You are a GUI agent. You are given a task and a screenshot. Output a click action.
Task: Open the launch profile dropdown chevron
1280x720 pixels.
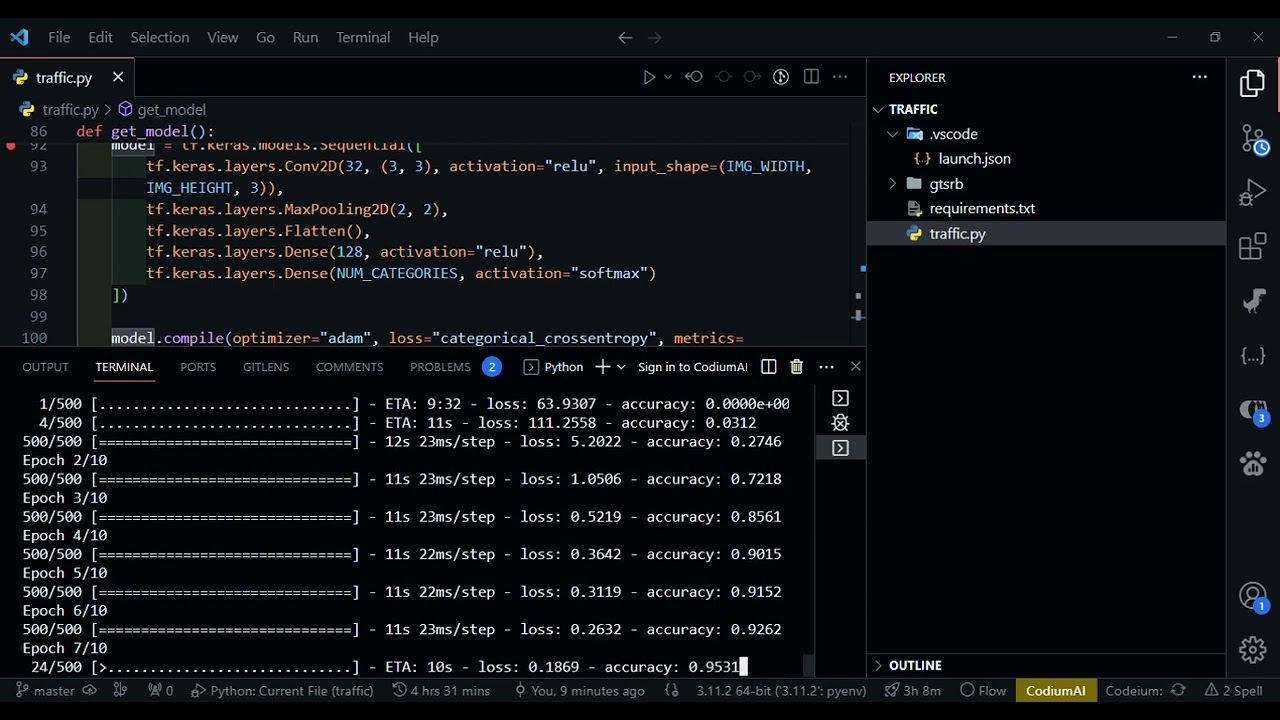pos(621,367)
